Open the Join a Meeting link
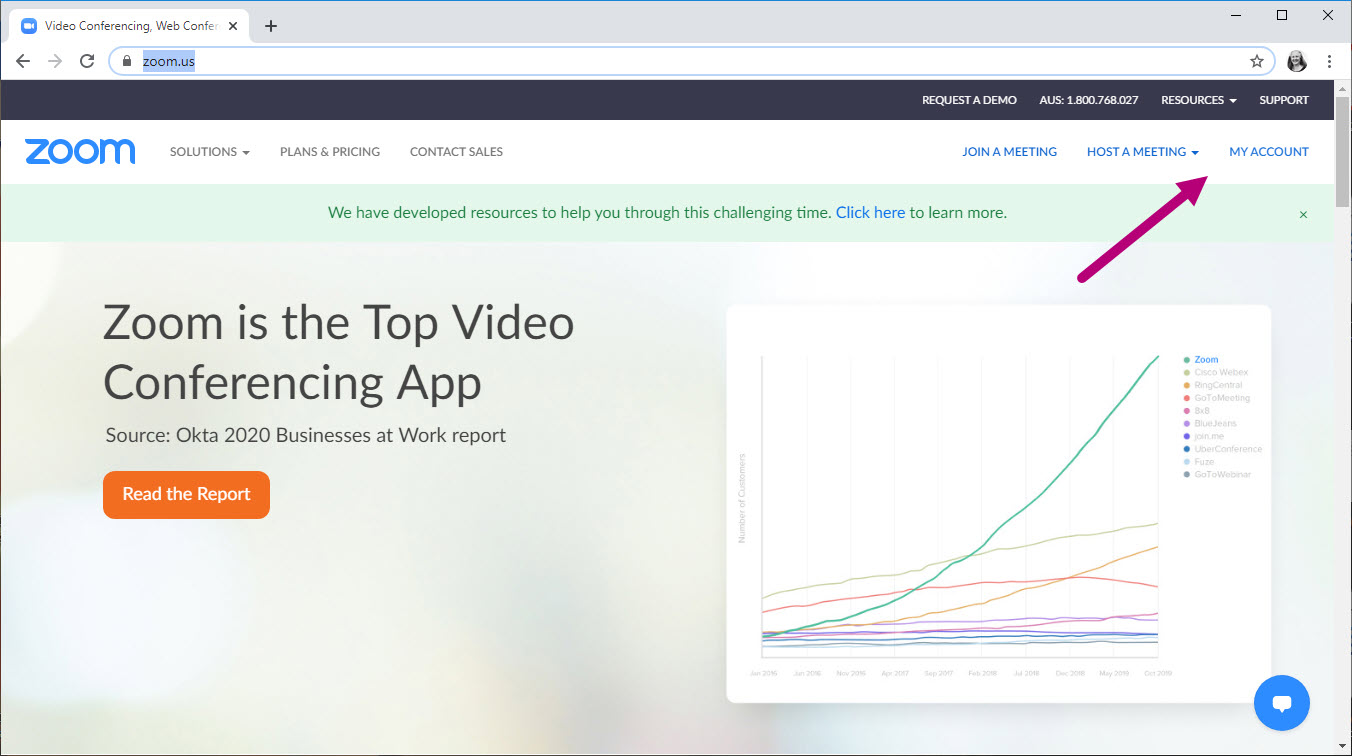1352x756 pixels. [1009, 152]
